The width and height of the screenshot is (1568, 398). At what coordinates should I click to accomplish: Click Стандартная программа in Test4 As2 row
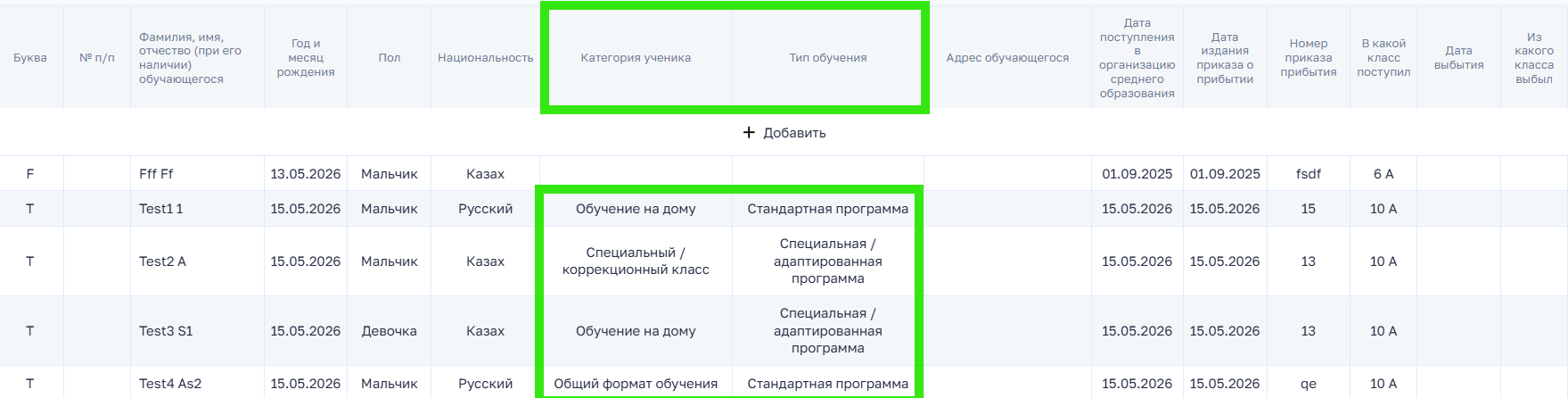click(828, 384)
